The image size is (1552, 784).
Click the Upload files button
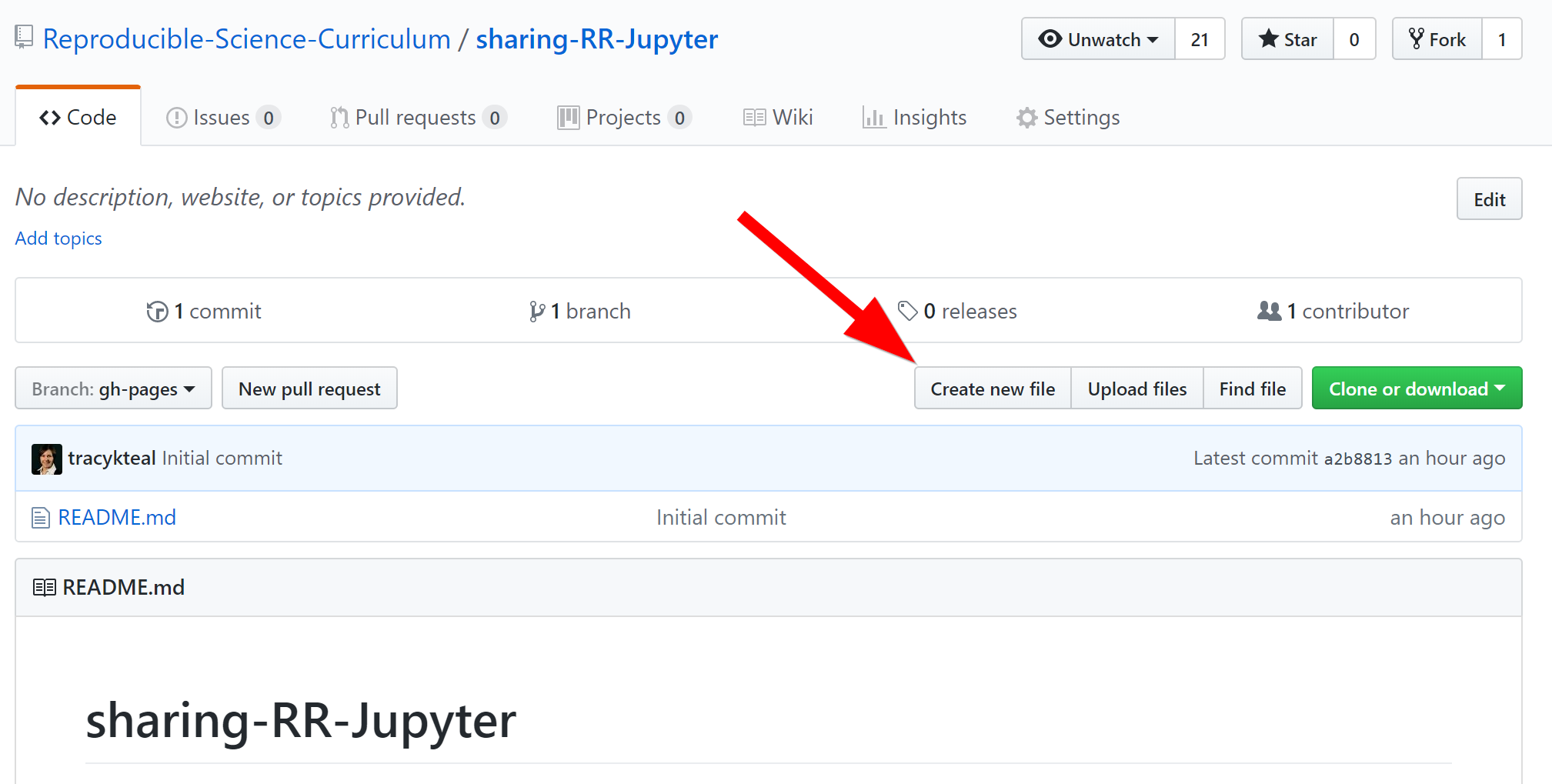pyautogui.click(x=1136, y=389)
